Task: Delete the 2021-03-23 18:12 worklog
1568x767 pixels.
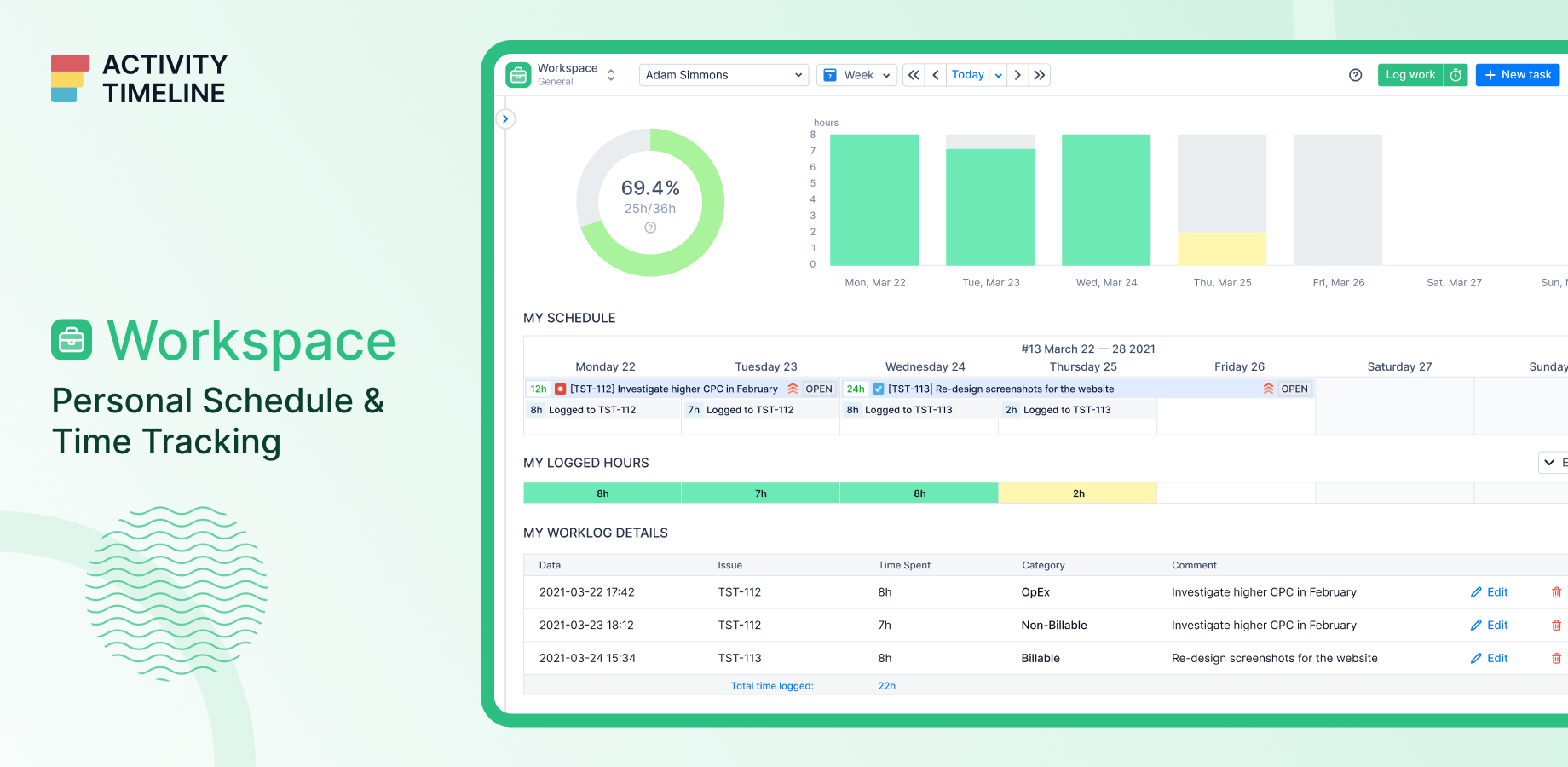Action: [x=1556, y=626]
